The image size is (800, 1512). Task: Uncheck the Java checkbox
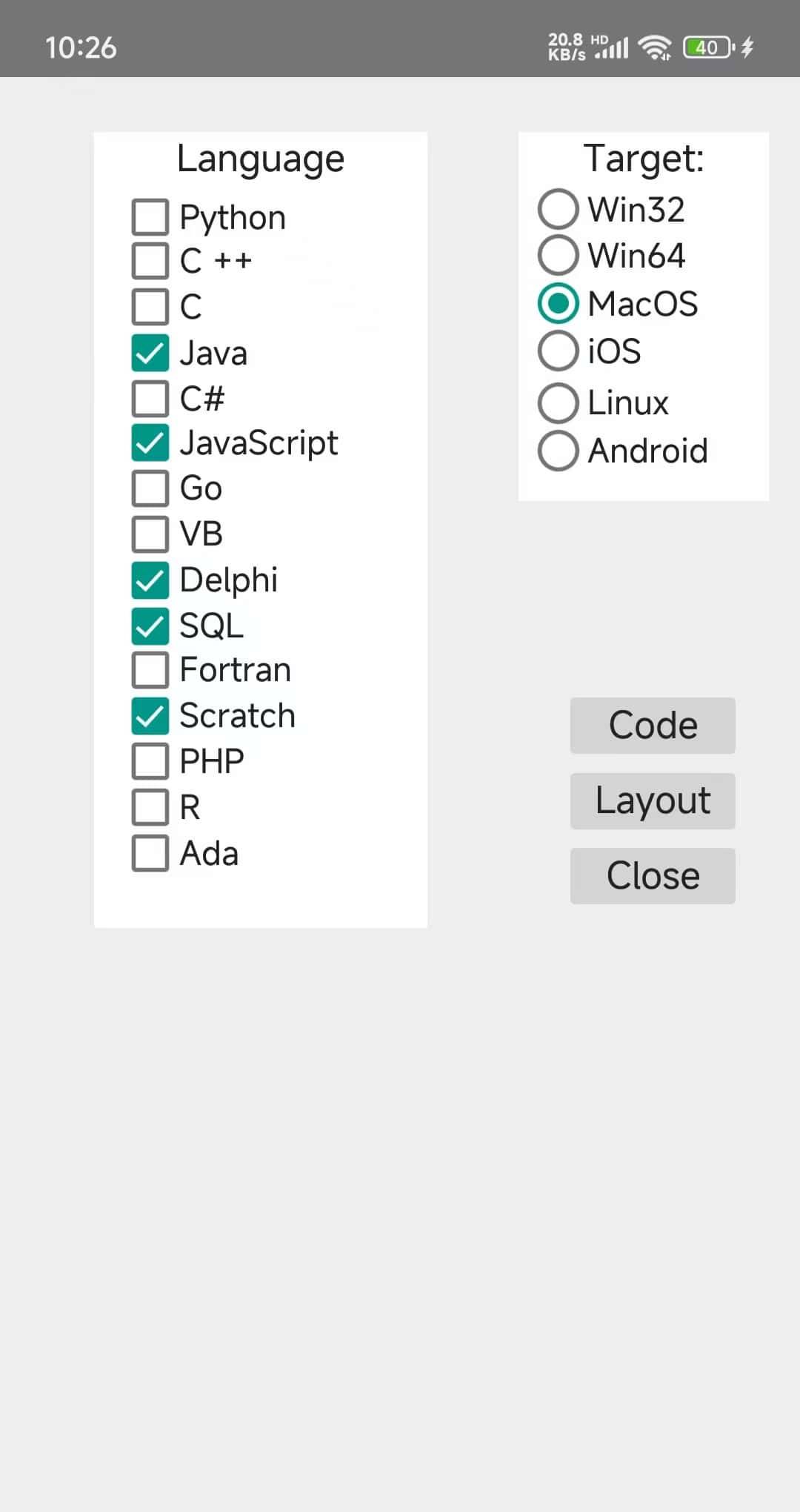[x=150, y=353]
